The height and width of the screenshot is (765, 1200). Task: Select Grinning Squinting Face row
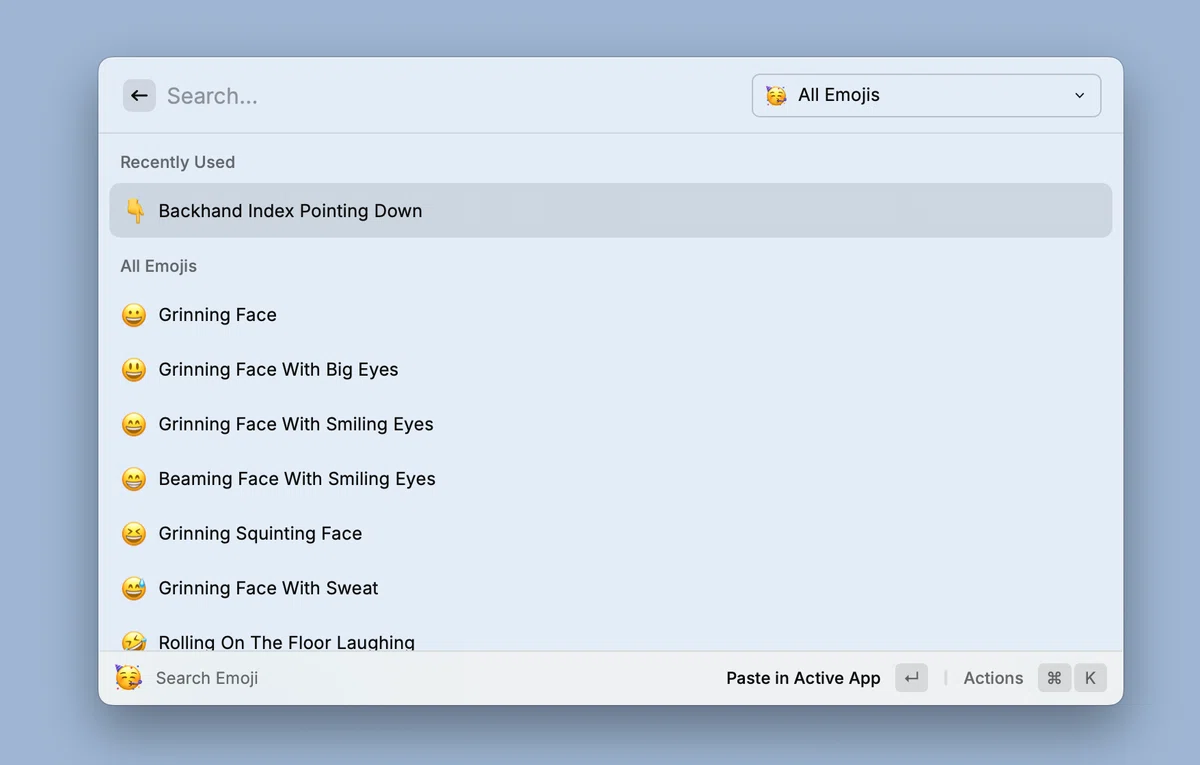tap(610, 534)
